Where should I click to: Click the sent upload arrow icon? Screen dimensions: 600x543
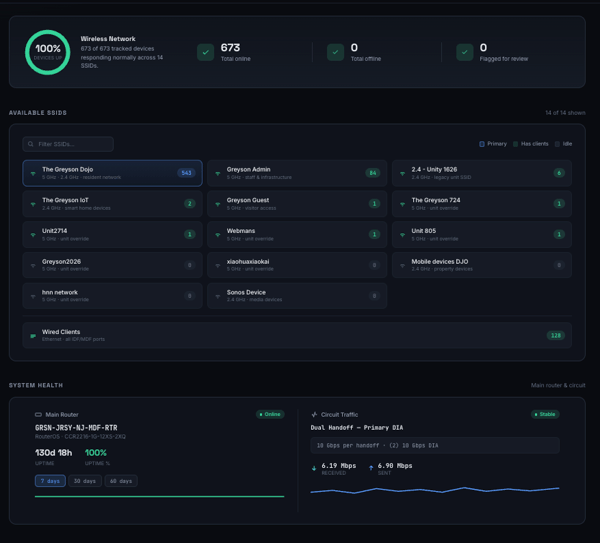(371, 468)
